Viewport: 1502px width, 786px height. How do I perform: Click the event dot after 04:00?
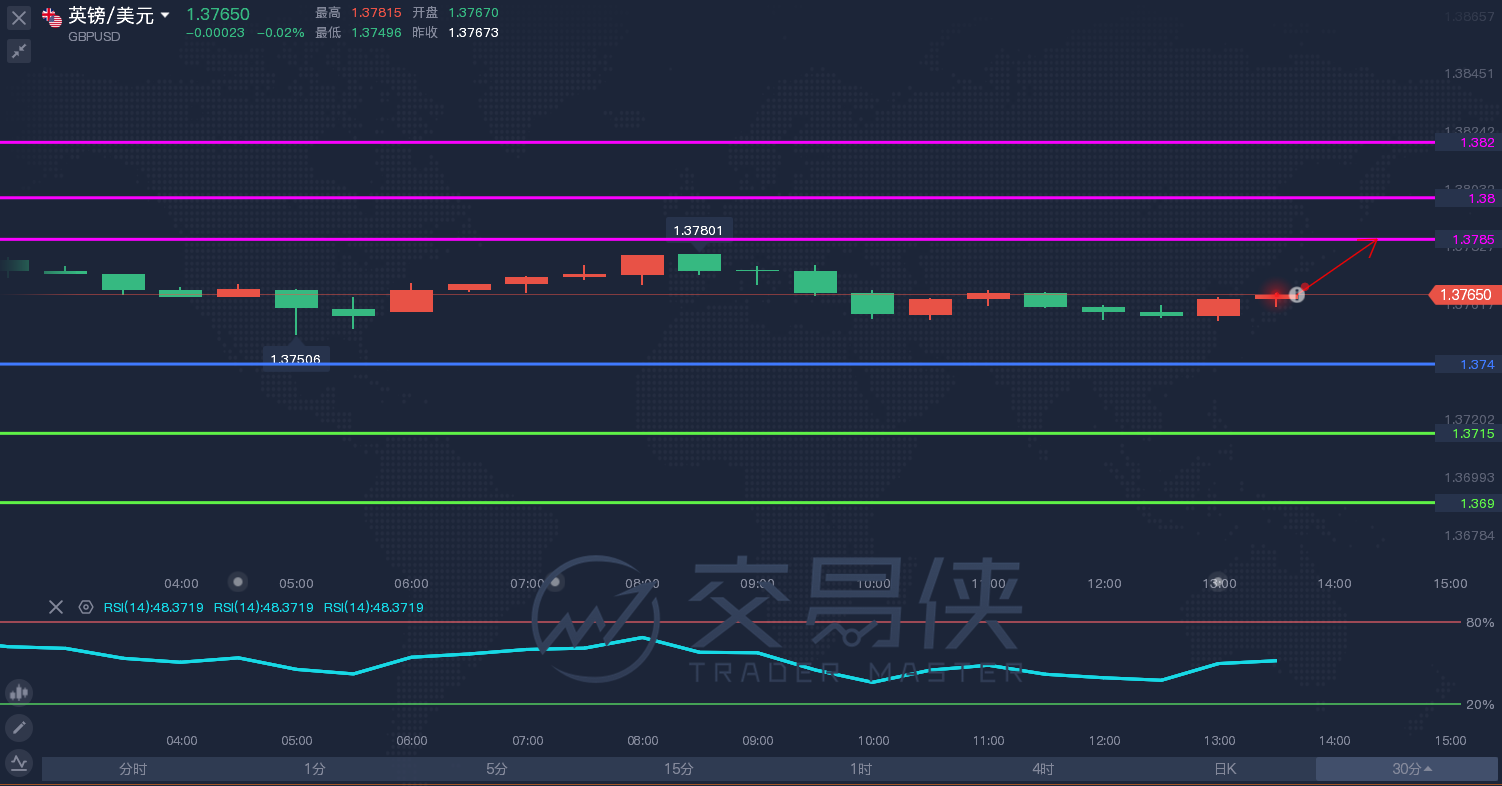point(237,581)
